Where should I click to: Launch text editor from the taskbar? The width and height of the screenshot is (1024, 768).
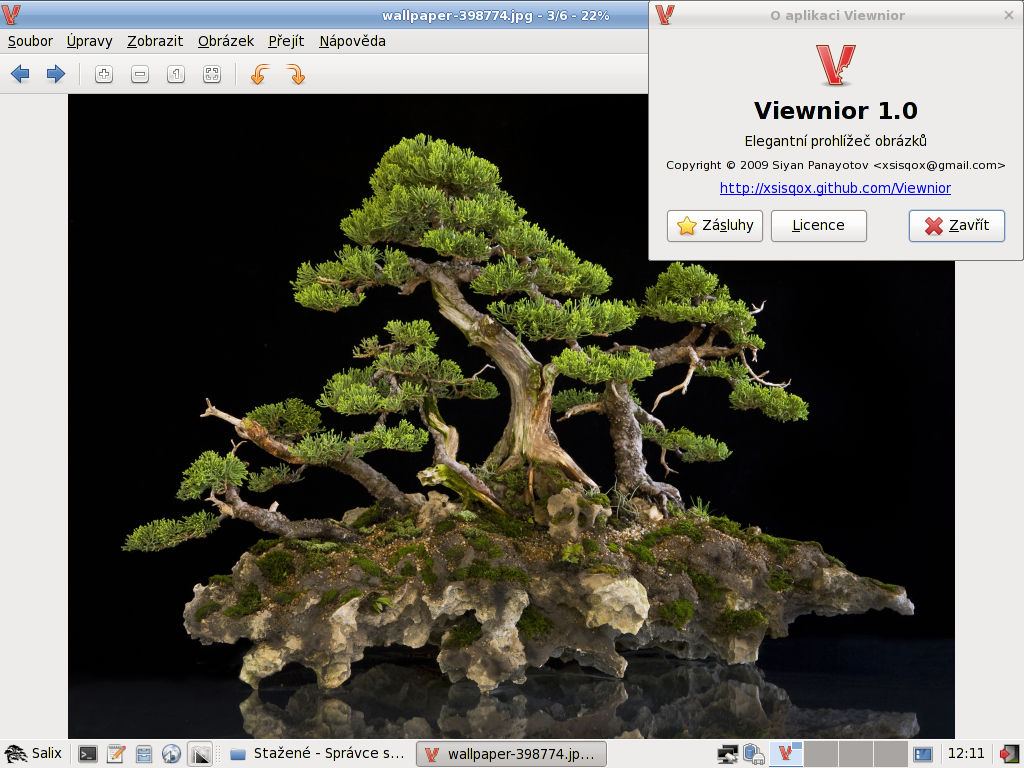click(116, 754)
